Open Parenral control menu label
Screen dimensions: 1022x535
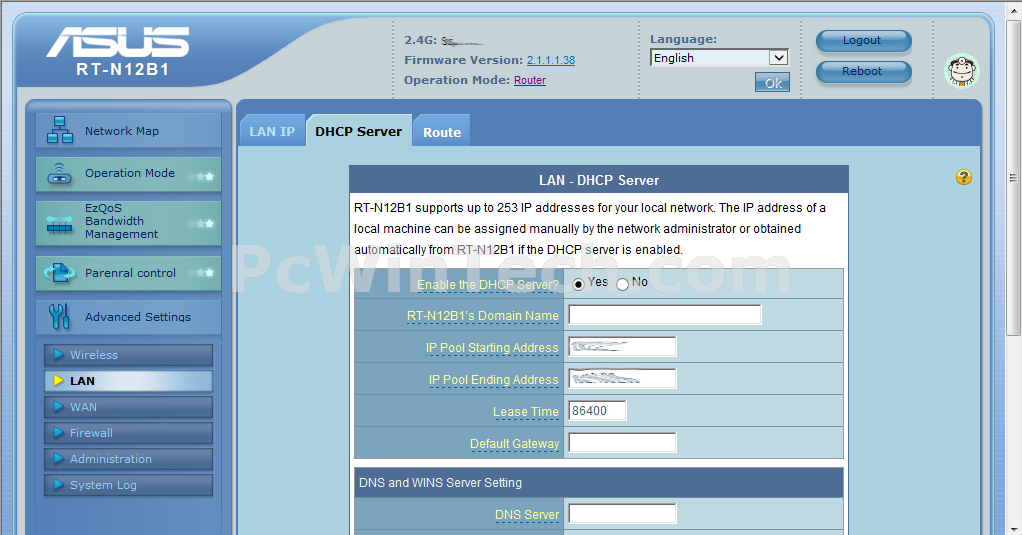pyautogui.click(x=130, y=273)
